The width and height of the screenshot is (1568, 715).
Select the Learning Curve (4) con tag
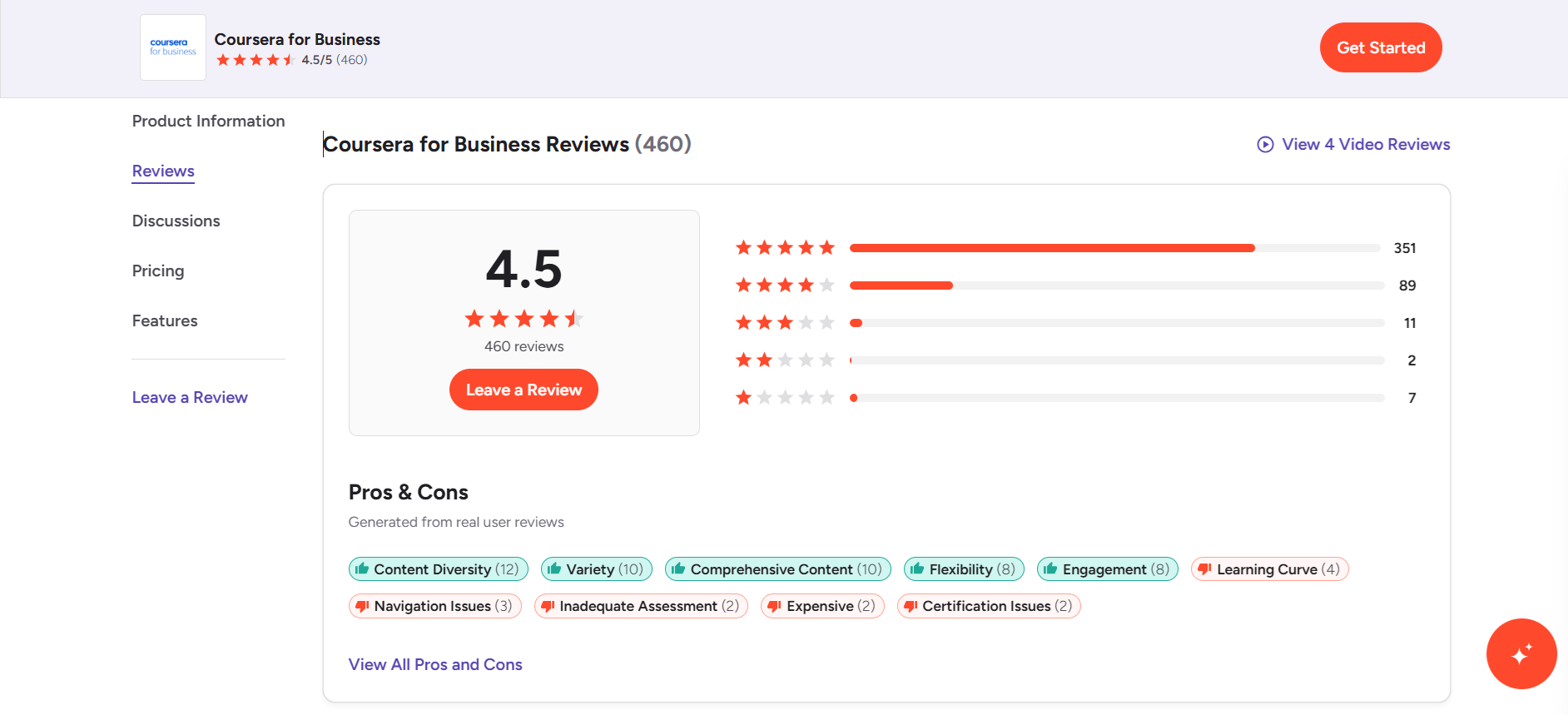coord(1270,569)
